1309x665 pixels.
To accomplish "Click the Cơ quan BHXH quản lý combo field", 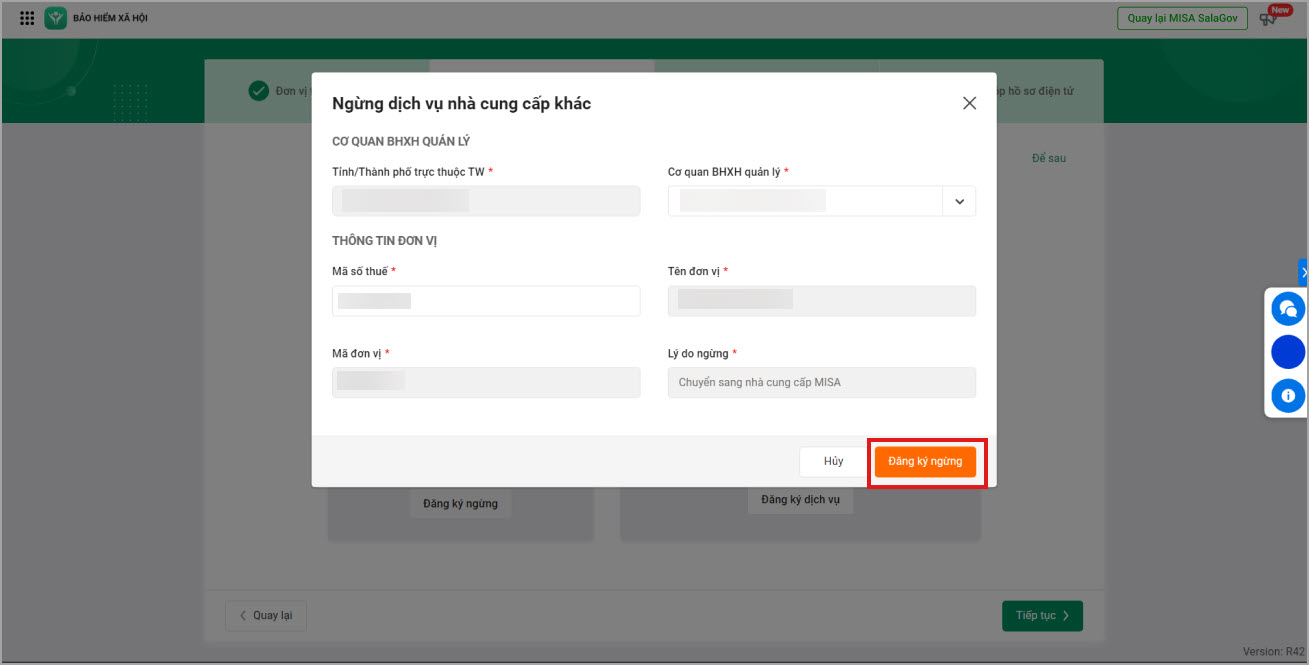I will coord(805,201).
